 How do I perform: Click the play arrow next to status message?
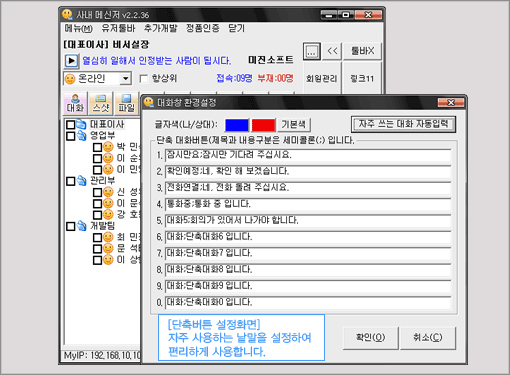tap(71, 61)
